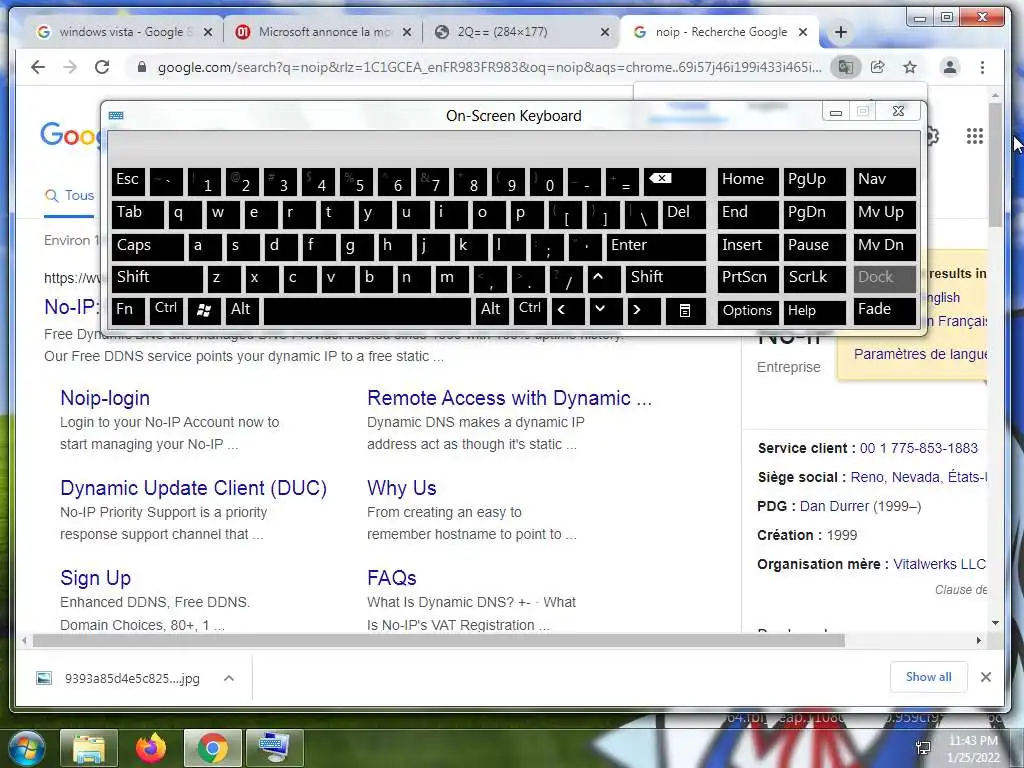1024x768 pixels.
Task: Toggle the left Alt key
Action: pos(242,311)
